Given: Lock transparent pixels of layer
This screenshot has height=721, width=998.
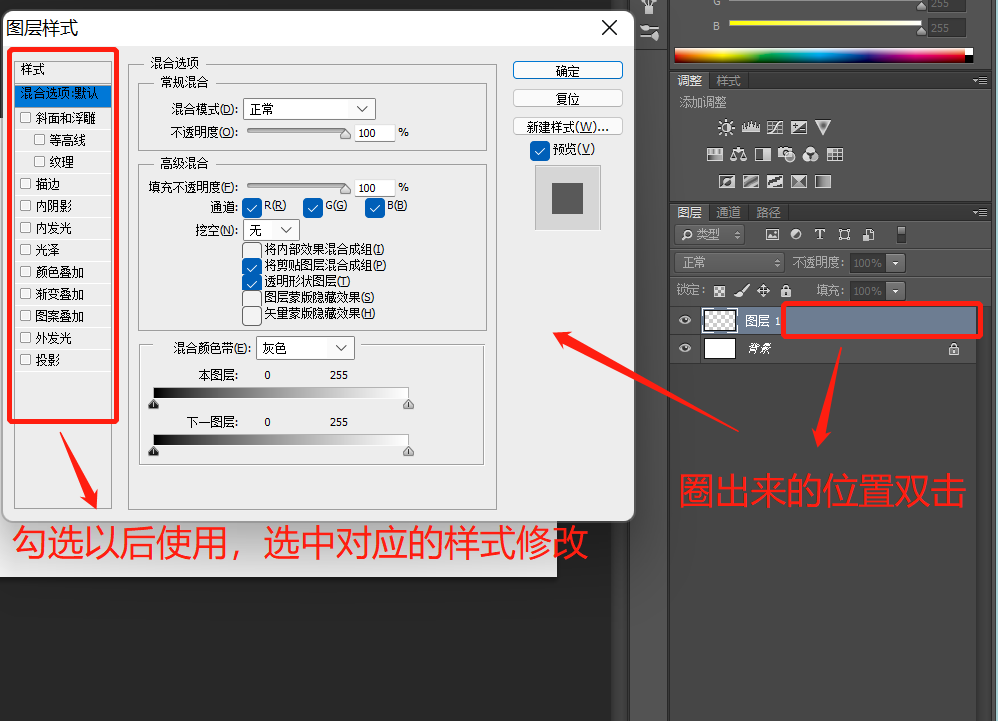Looking at the screenshot, I should click(x=719, y=291).
